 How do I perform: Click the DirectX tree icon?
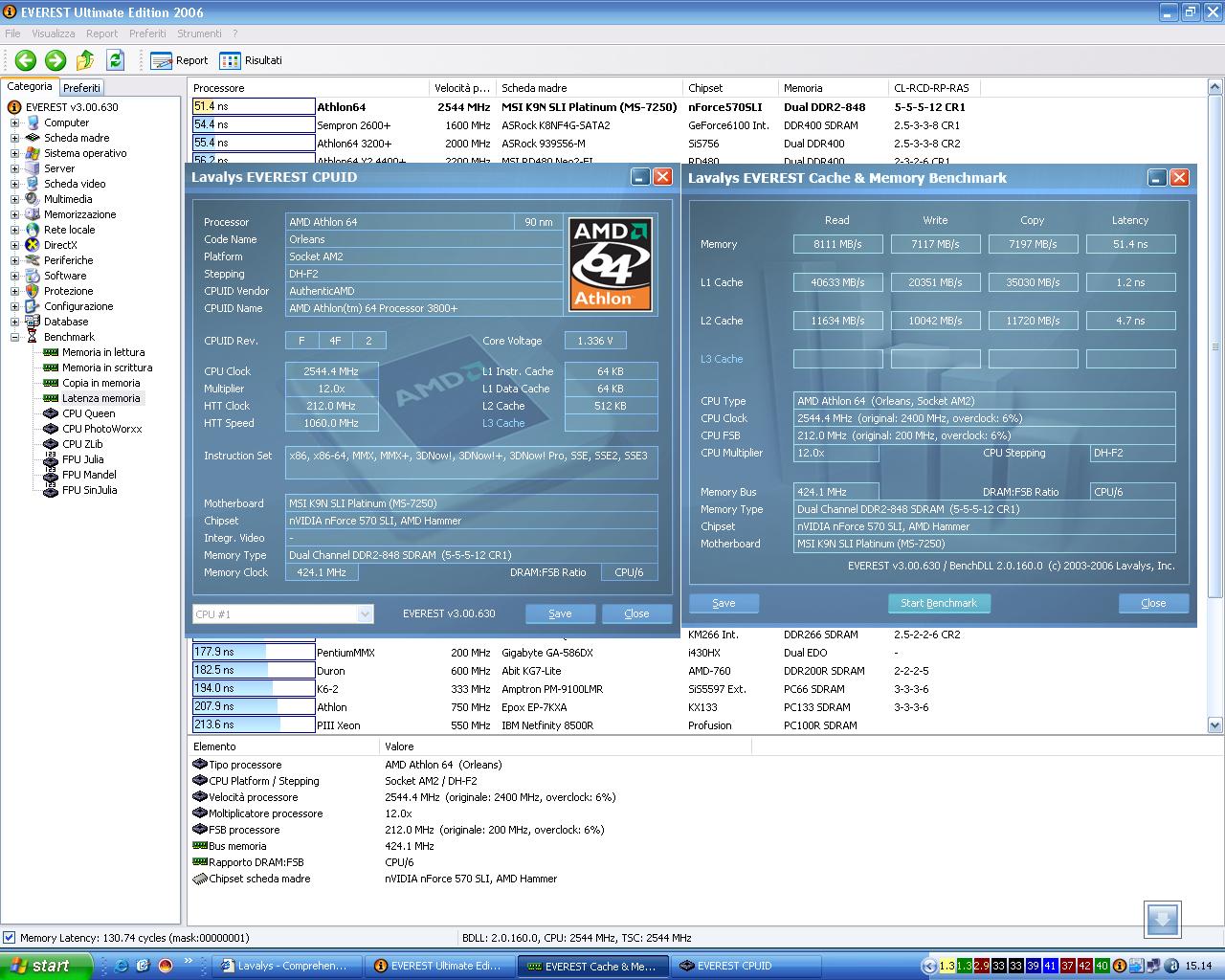coord(33,245)
